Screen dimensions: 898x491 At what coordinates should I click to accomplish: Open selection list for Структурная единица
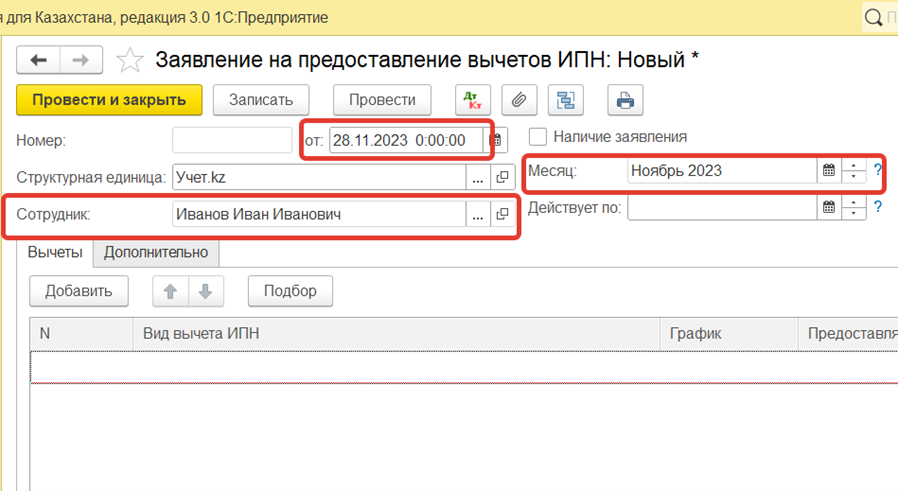pos(477,178)
